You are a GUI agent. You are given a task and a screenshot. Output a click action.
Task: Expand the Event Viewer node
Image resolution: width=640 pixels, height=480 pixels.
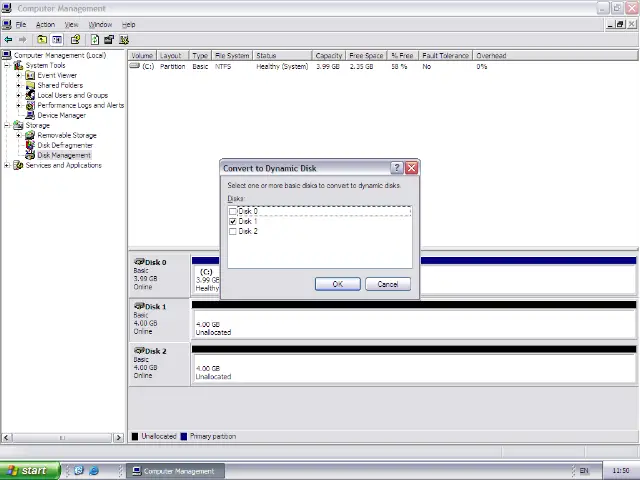coord(18,75)
